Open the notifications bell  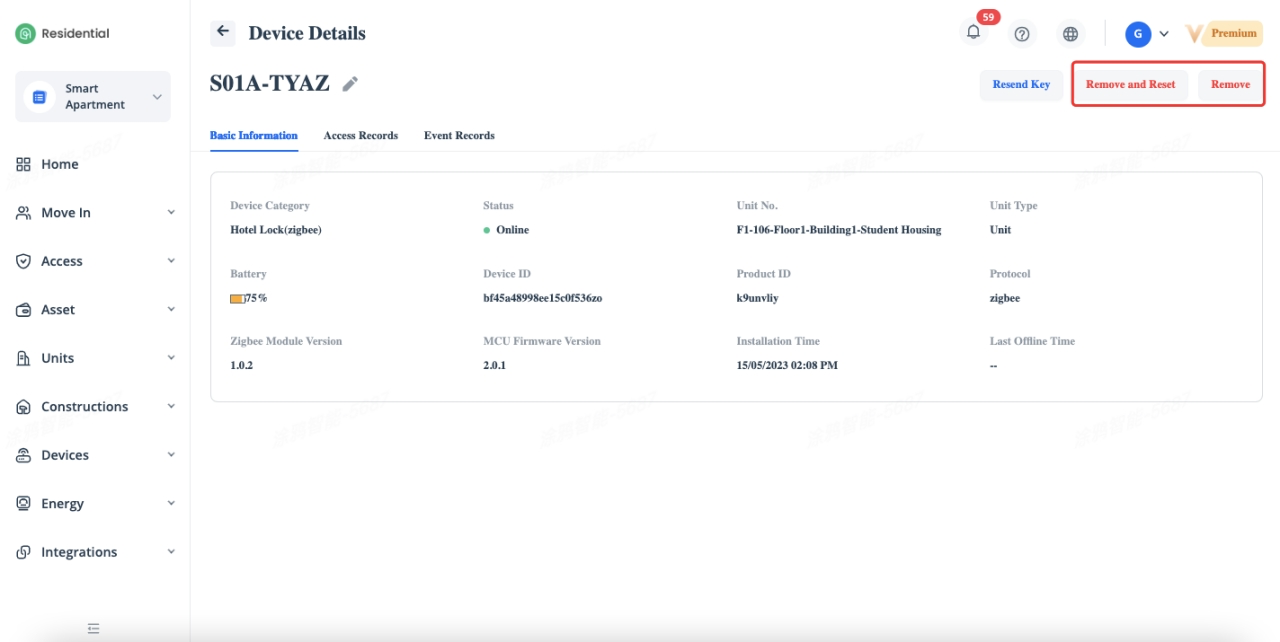pos(973,33)
